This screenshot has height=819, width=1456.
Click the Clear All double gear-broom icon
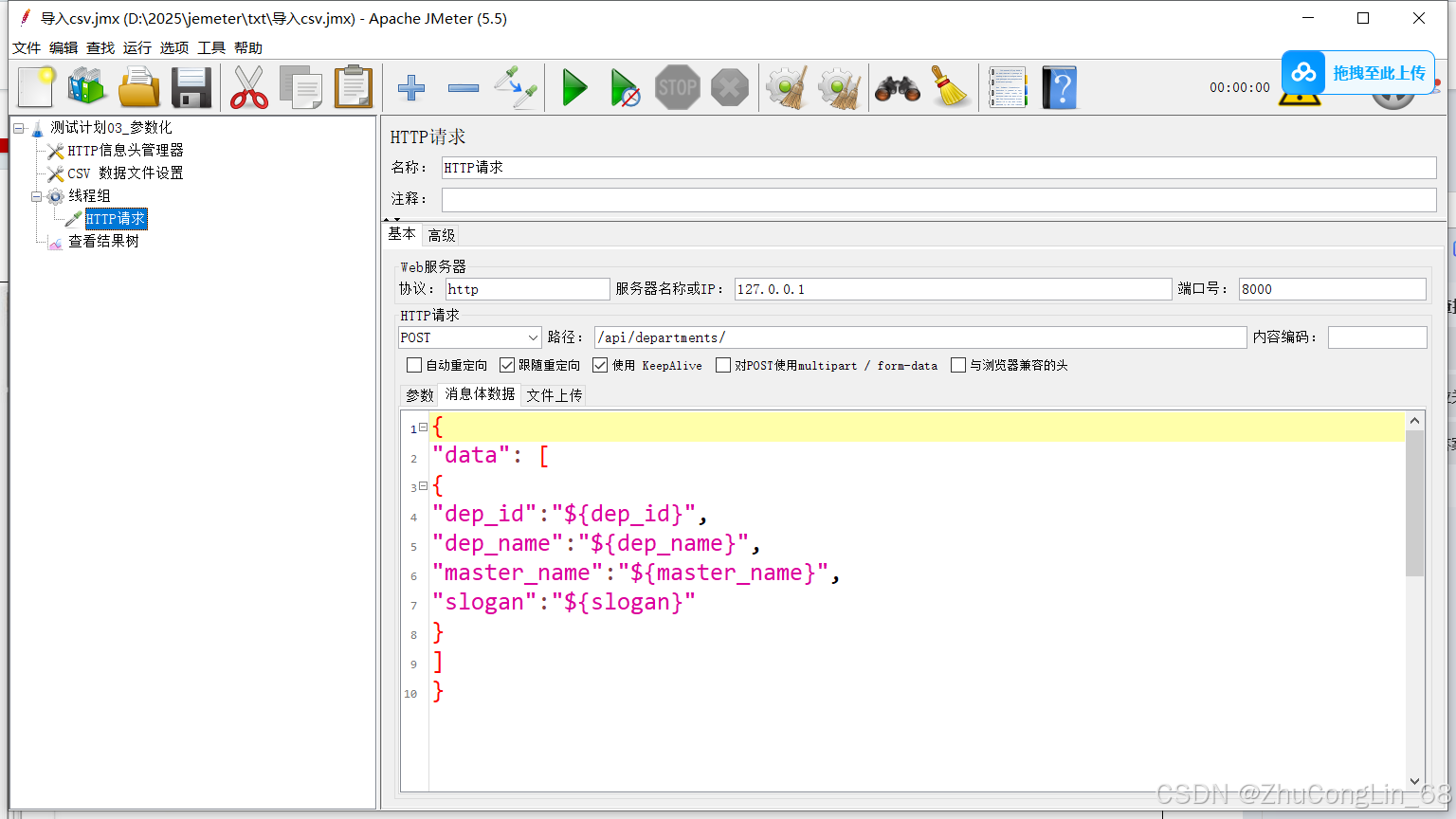pos(840,87)
